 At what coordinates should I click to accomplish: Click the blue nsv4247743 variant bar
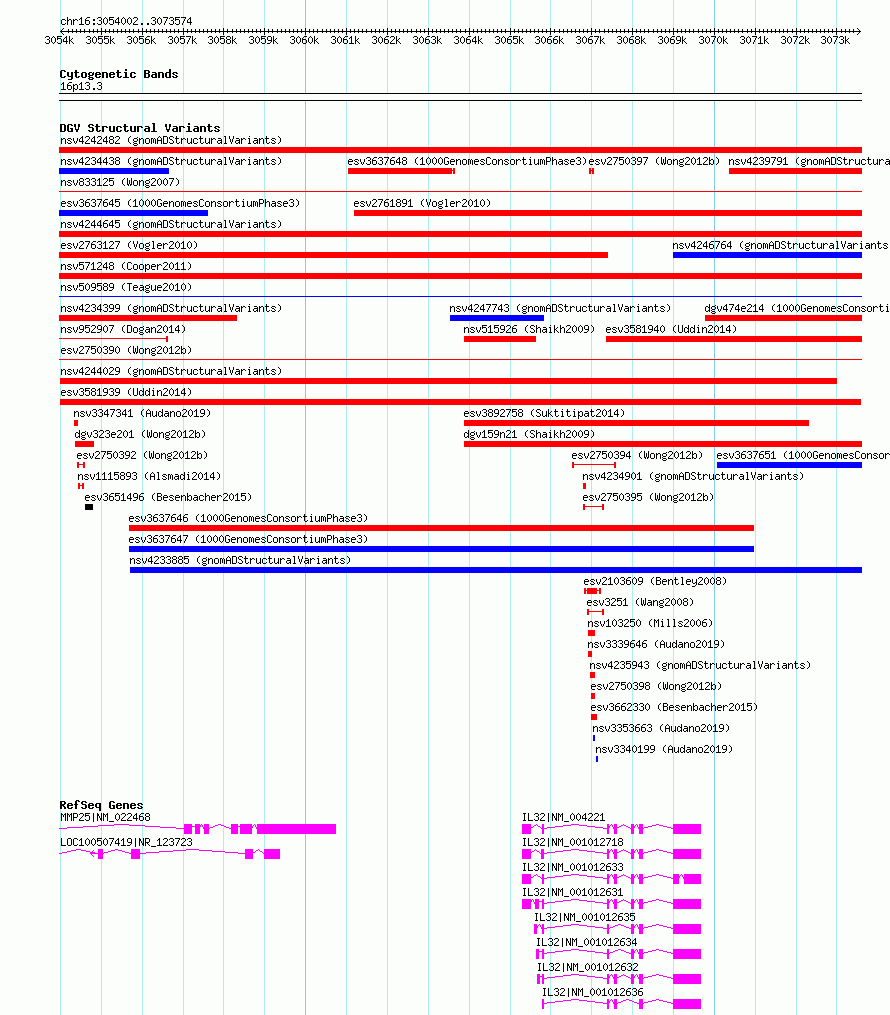pos(496,318)
